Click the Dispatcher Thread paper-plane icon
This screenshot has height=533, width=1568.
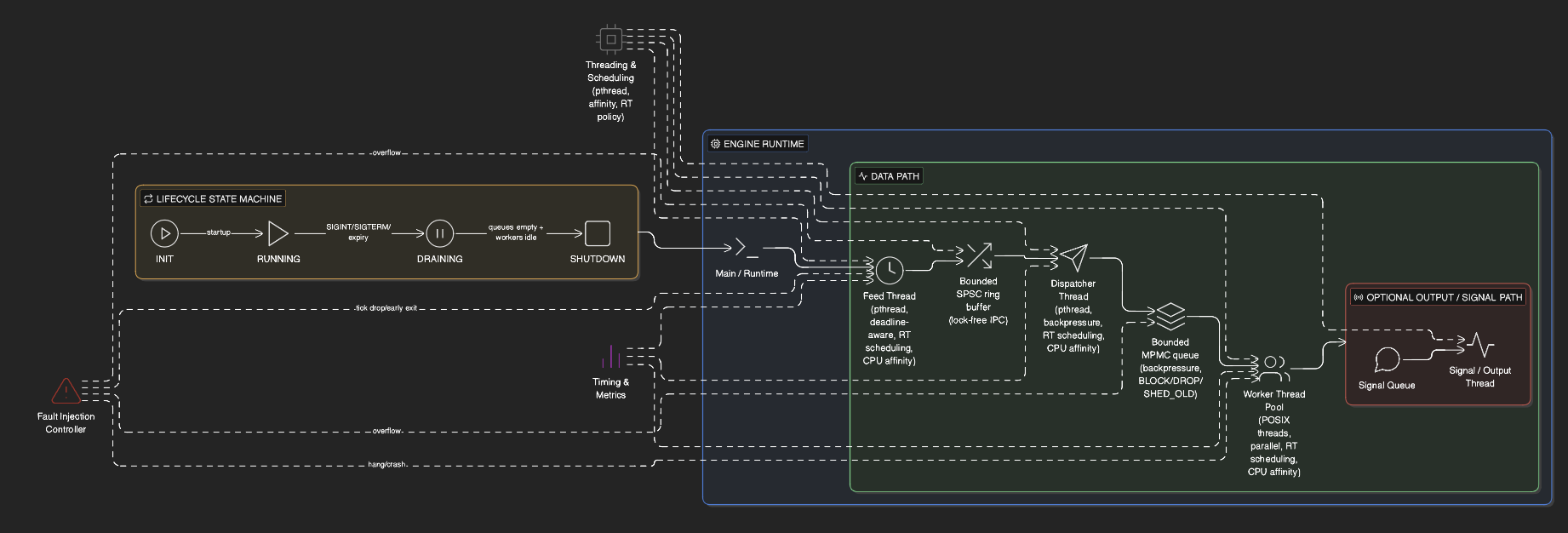click(1073, 258)
